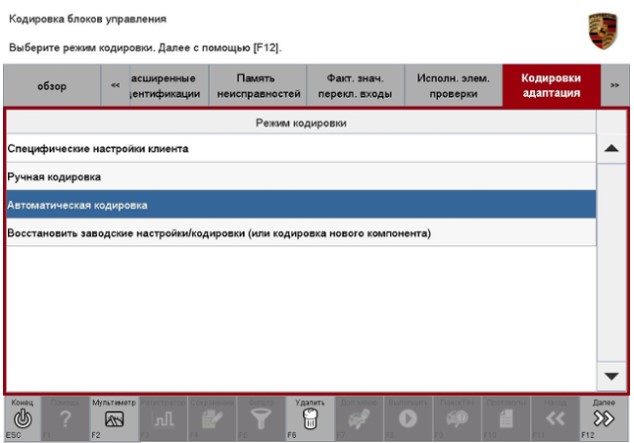Click the scrollbar down arrow
The height and width of the screenshot is (443, 634).
tap(611, 375)
